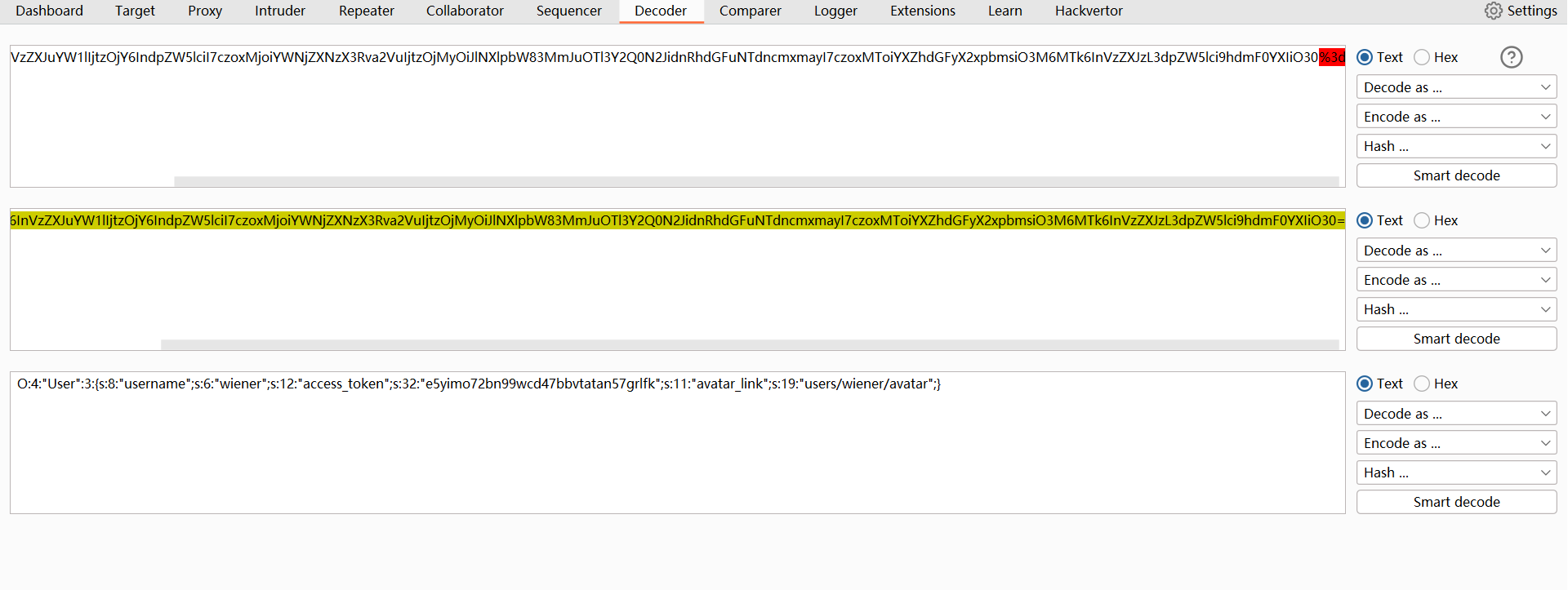
Task: Open the Settings gear icon
Action: click(1493, 11)
